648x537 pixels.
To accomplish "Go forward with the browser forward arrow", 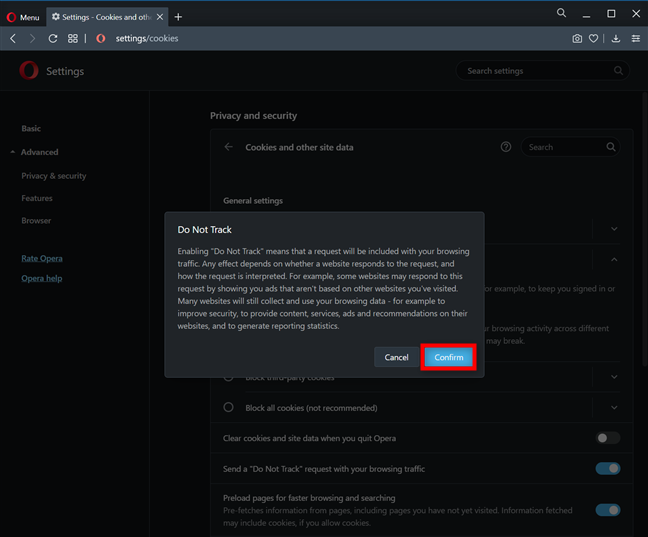I will 32,38.
